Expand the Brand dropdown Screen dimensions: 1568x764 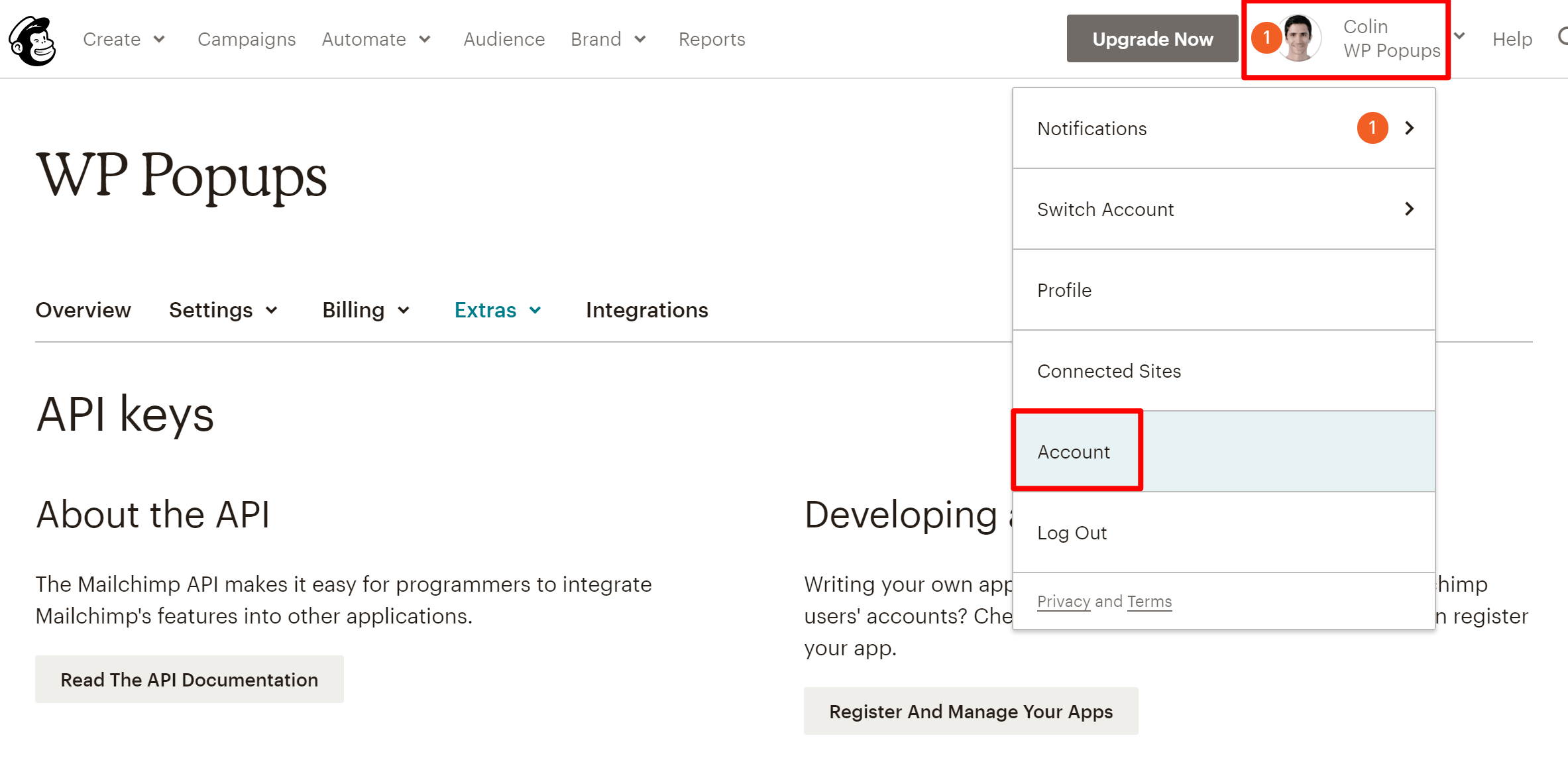(x=608, y=39)
